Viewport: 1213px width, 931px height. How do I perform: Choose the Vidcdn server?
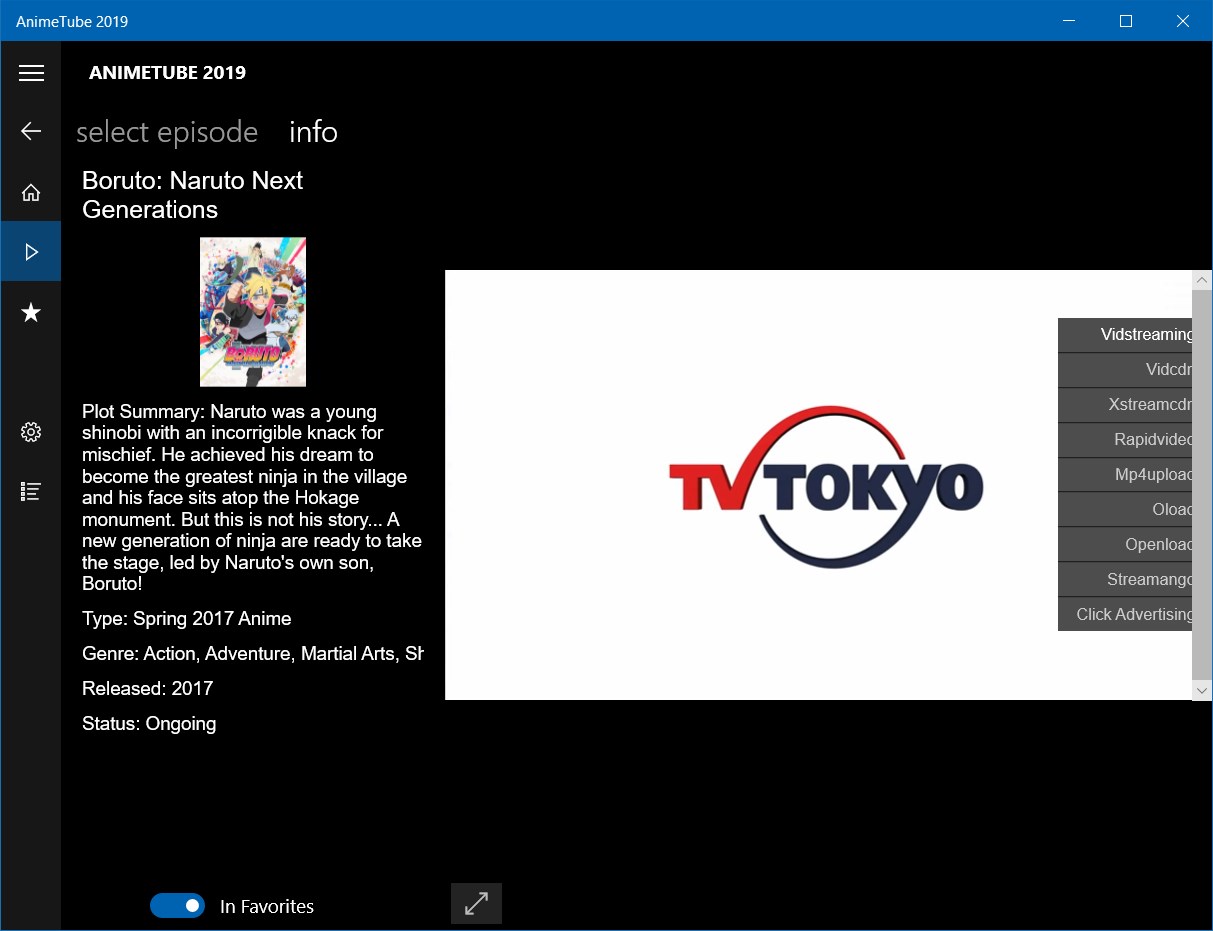point(1125,370)
